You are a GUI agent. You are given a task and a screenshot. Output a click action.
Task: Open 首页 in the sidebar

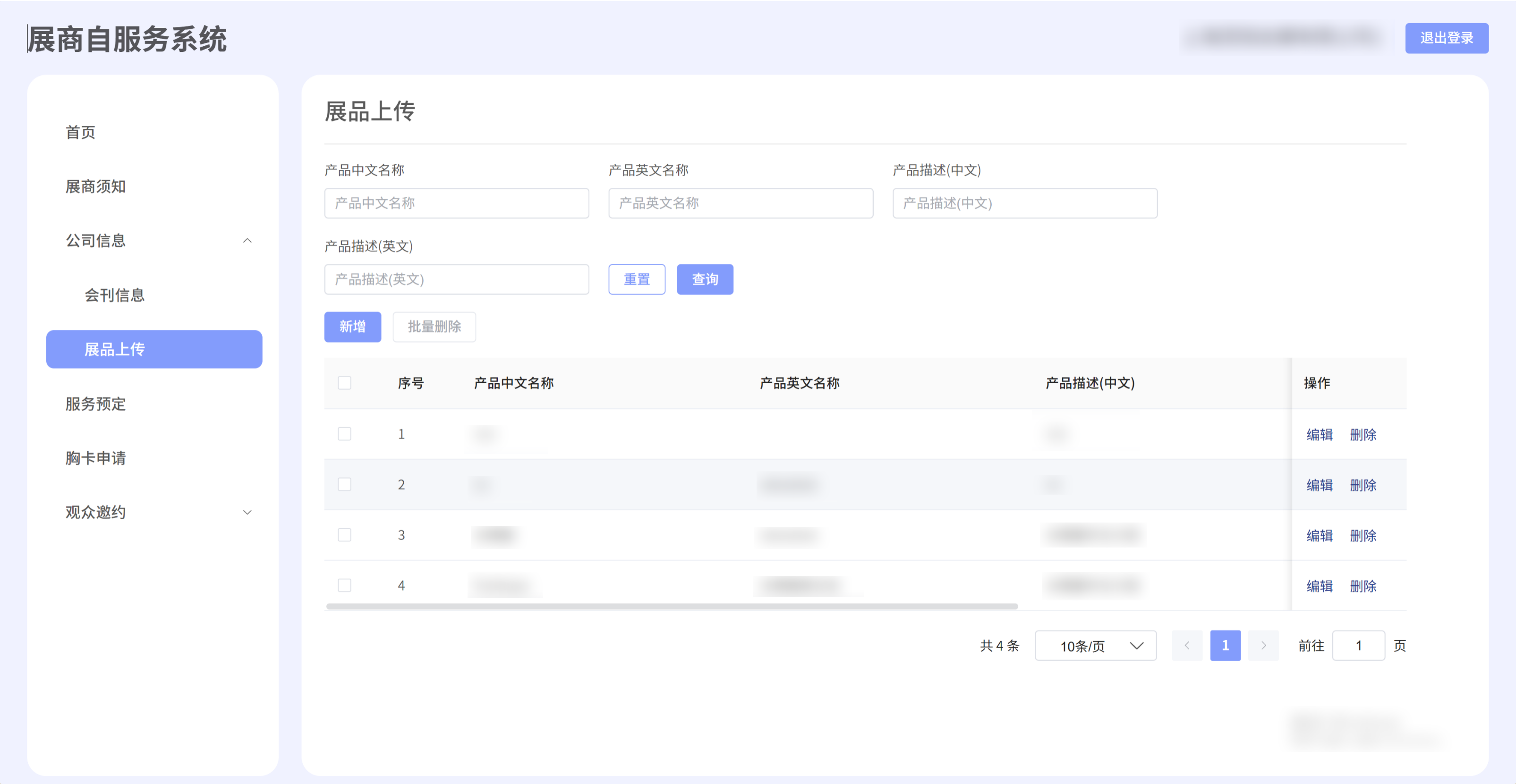(81, 132)
